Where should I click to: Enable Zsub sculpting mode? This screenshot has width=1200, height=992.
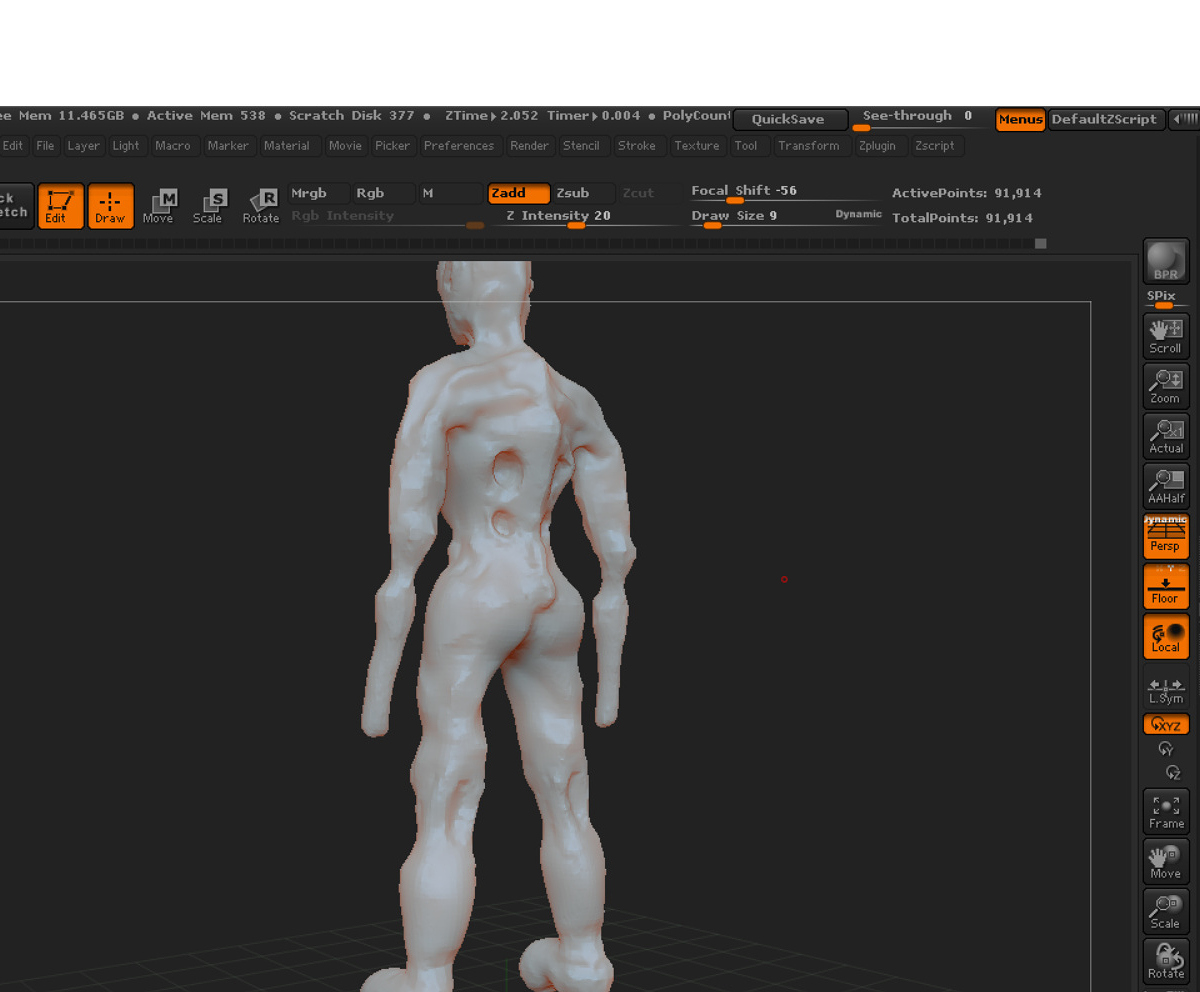click(x=583, y=193)
